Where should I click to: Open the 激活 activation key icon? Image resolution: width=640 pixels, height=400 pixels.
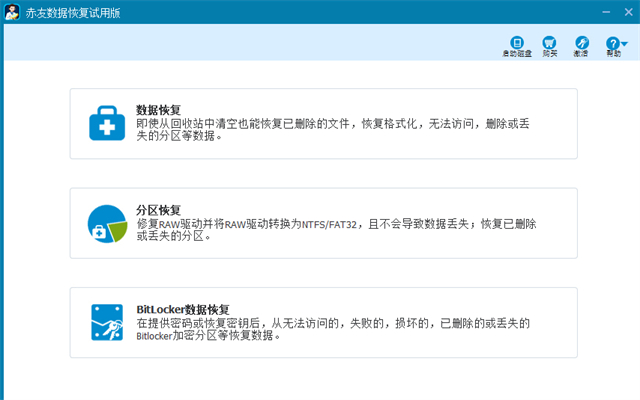[x=582, y=42]
